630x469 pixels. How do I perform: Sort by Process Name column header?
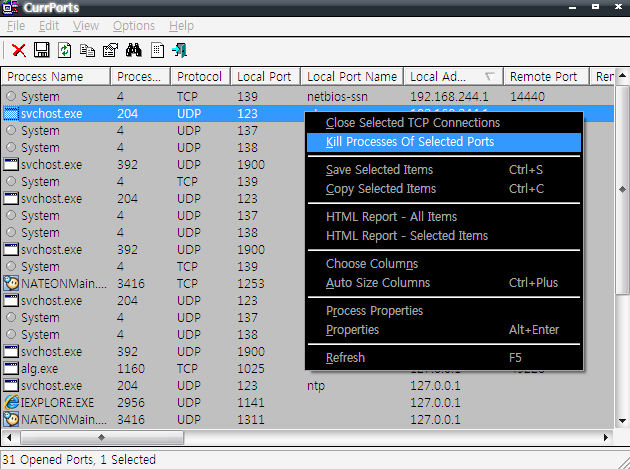point(55,76)
